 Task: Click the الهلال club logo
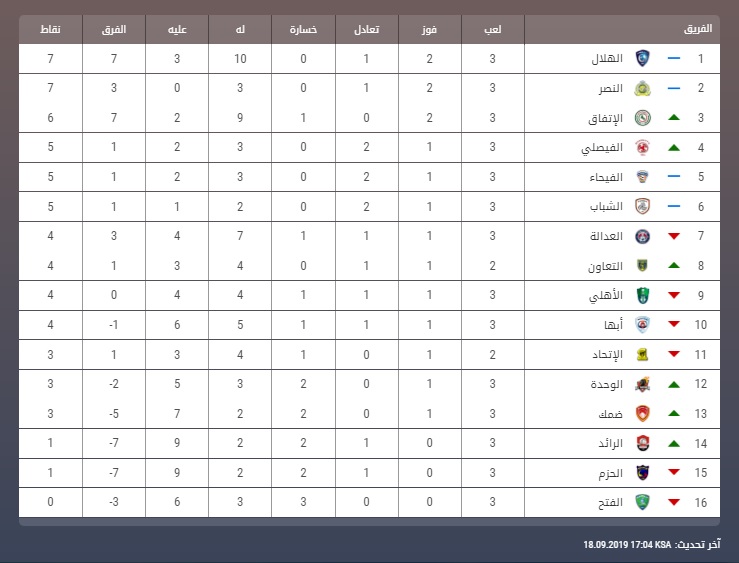(x=642, y=58)
